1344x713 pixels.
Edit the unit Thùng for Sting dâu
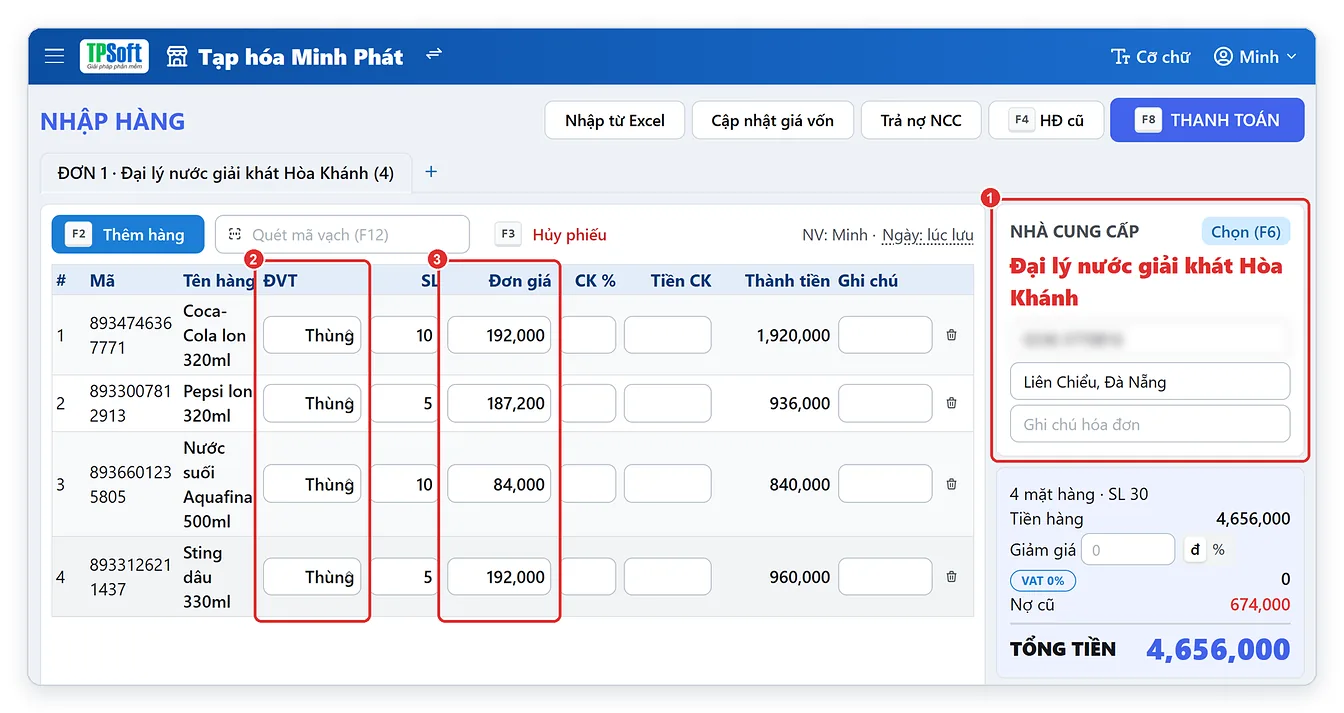pos(312,577)
